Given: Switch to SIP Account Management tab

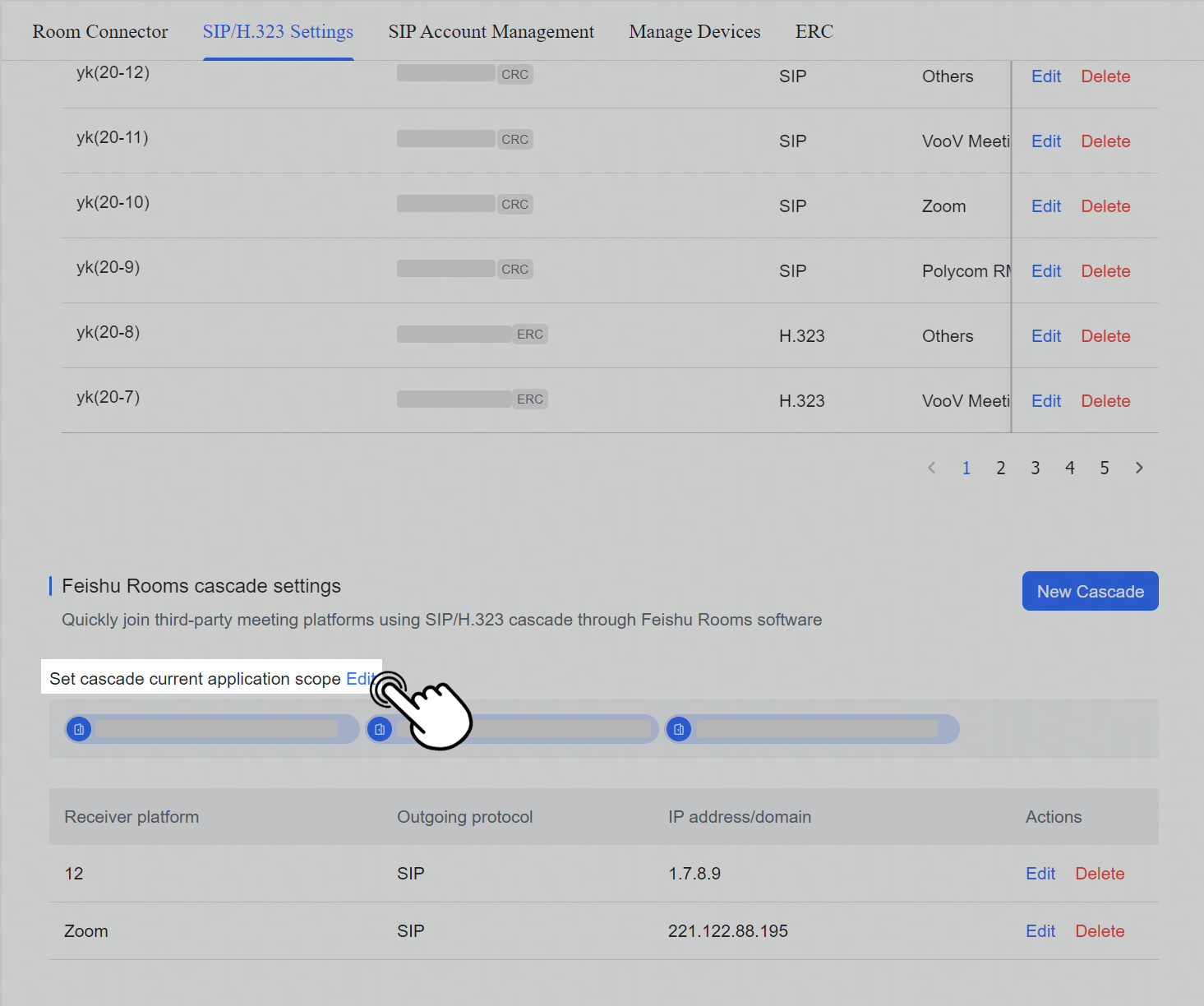Looking at the screenshot, I should [x=491, y=31].
